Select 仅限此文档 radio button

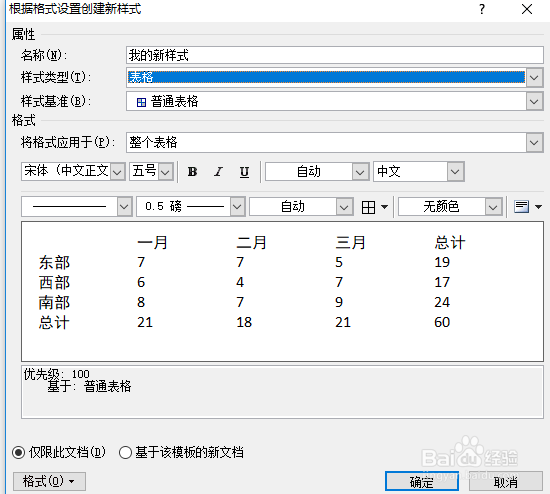pyautogui.click(x=19, y=453)
